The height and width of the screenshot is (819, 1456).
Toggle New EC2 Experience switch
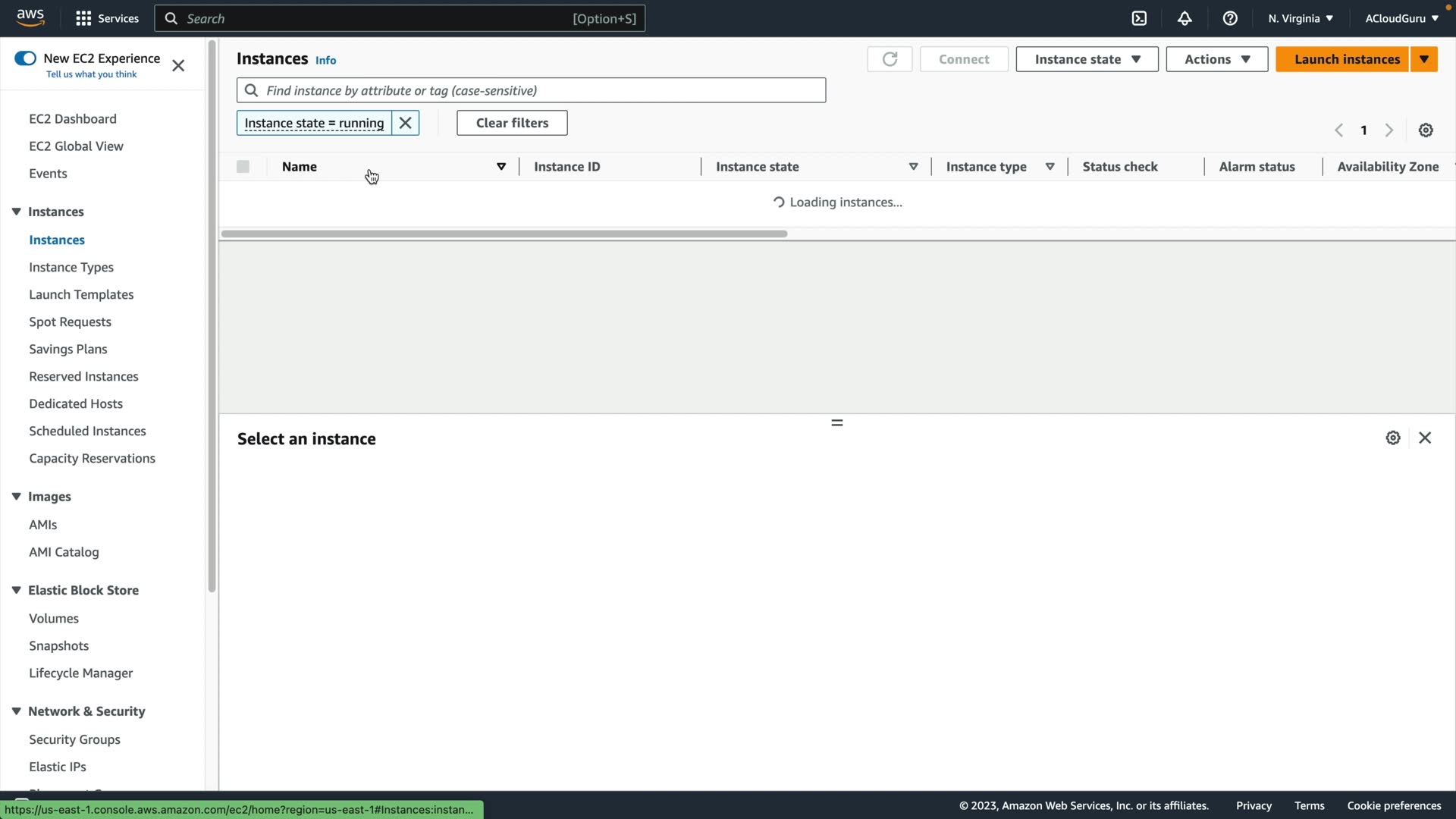point(25,58)
